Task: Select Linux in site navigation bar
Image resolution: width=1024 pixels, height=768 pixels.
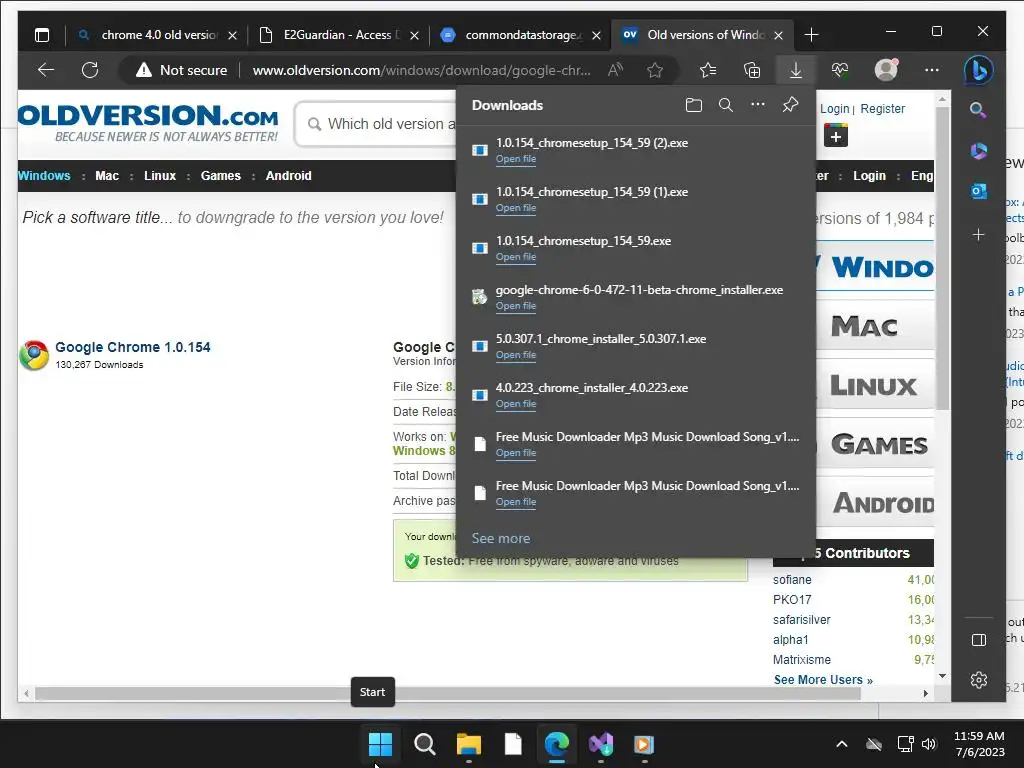Action: [x=160, y=176]
